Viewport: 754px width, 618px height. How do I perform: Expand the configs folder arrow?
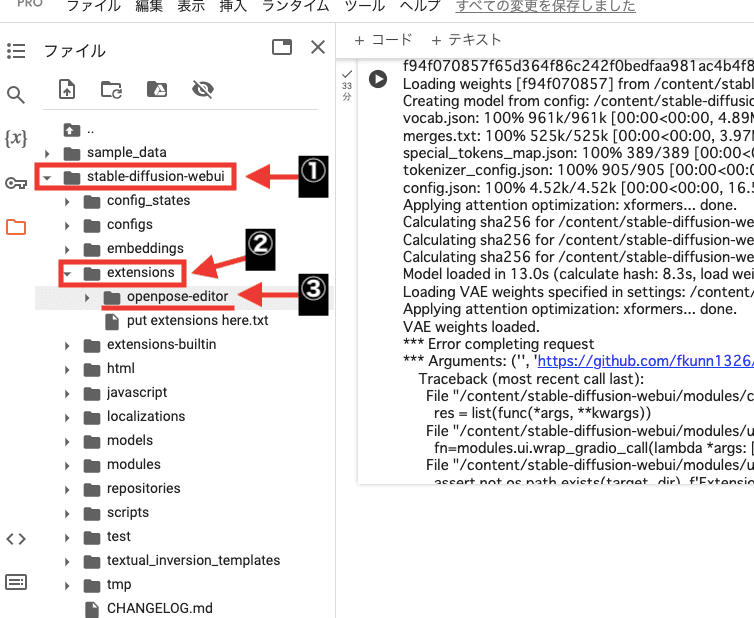[x=67, y=226]
